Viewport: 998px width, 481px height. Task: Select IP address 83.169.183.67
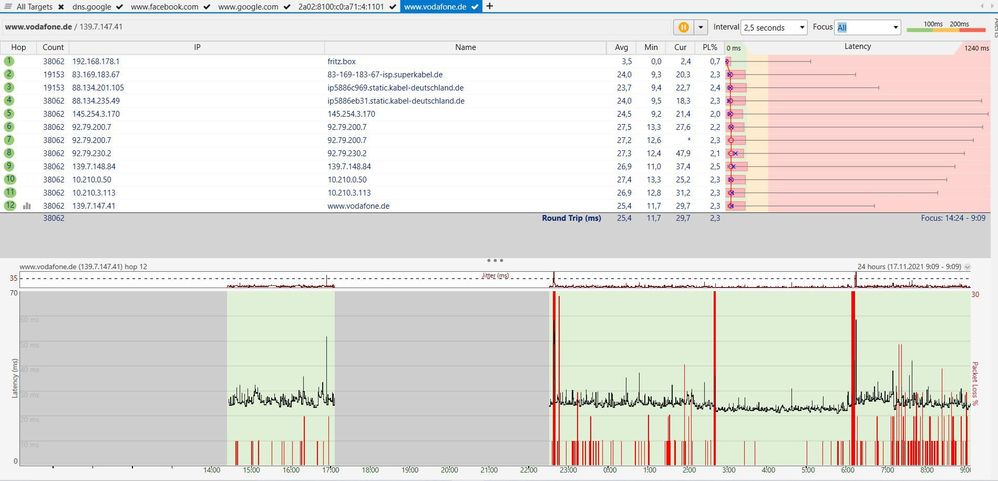[95, 74]
